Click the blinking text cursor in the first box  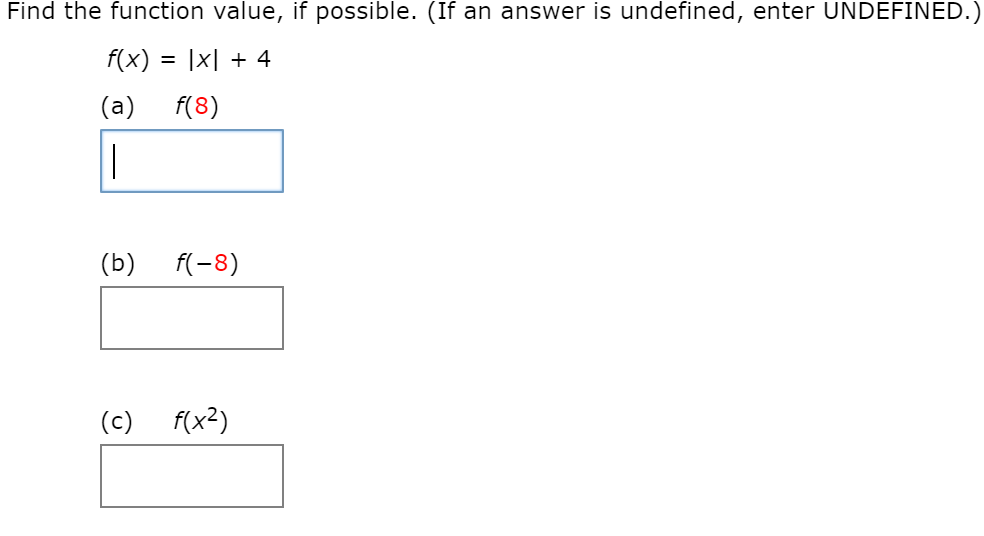click(114, 161)
